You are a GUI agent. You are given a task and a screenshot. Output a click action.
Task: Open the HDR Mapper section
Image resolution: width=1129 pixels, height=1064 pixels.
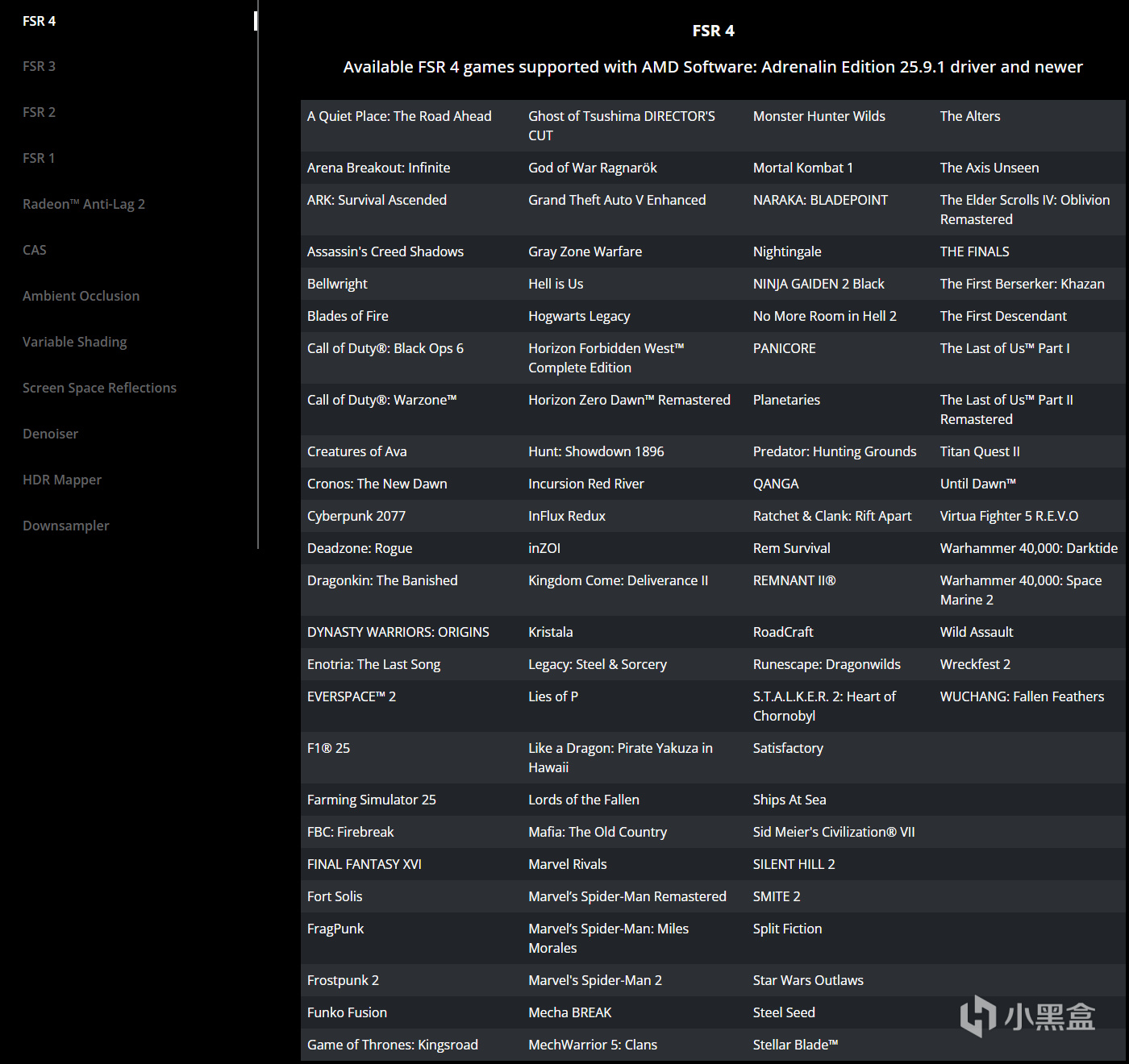tap(62, 480)
